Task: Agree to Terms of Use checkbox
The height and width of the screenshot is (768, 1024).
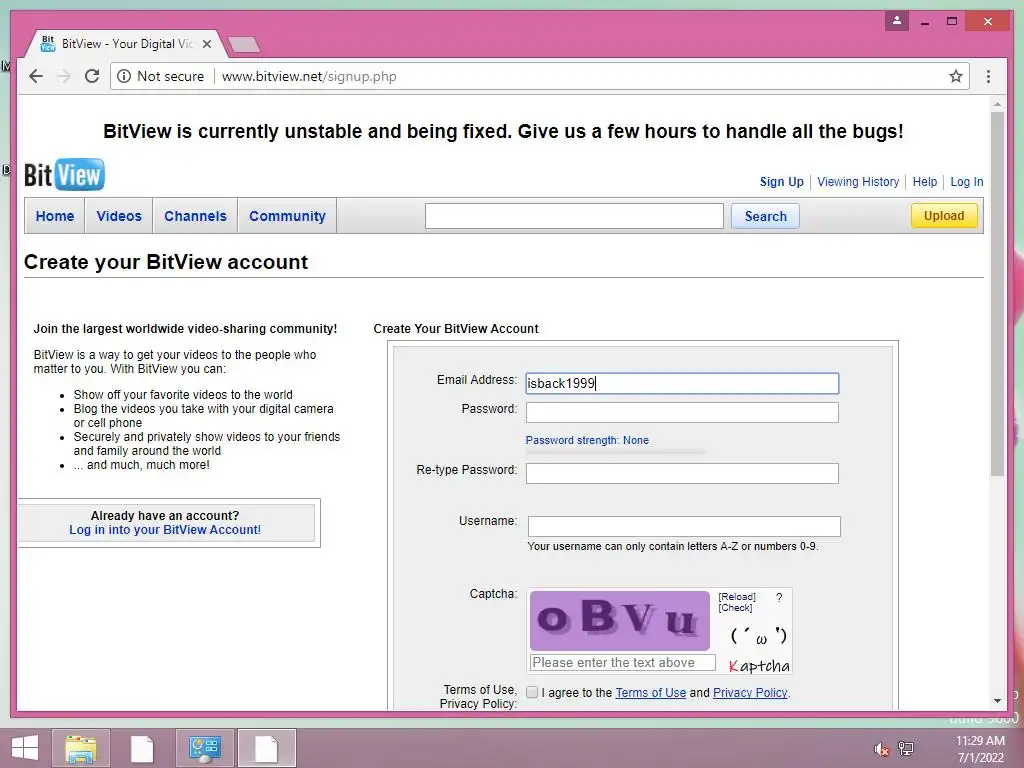Action: [532, 692]
